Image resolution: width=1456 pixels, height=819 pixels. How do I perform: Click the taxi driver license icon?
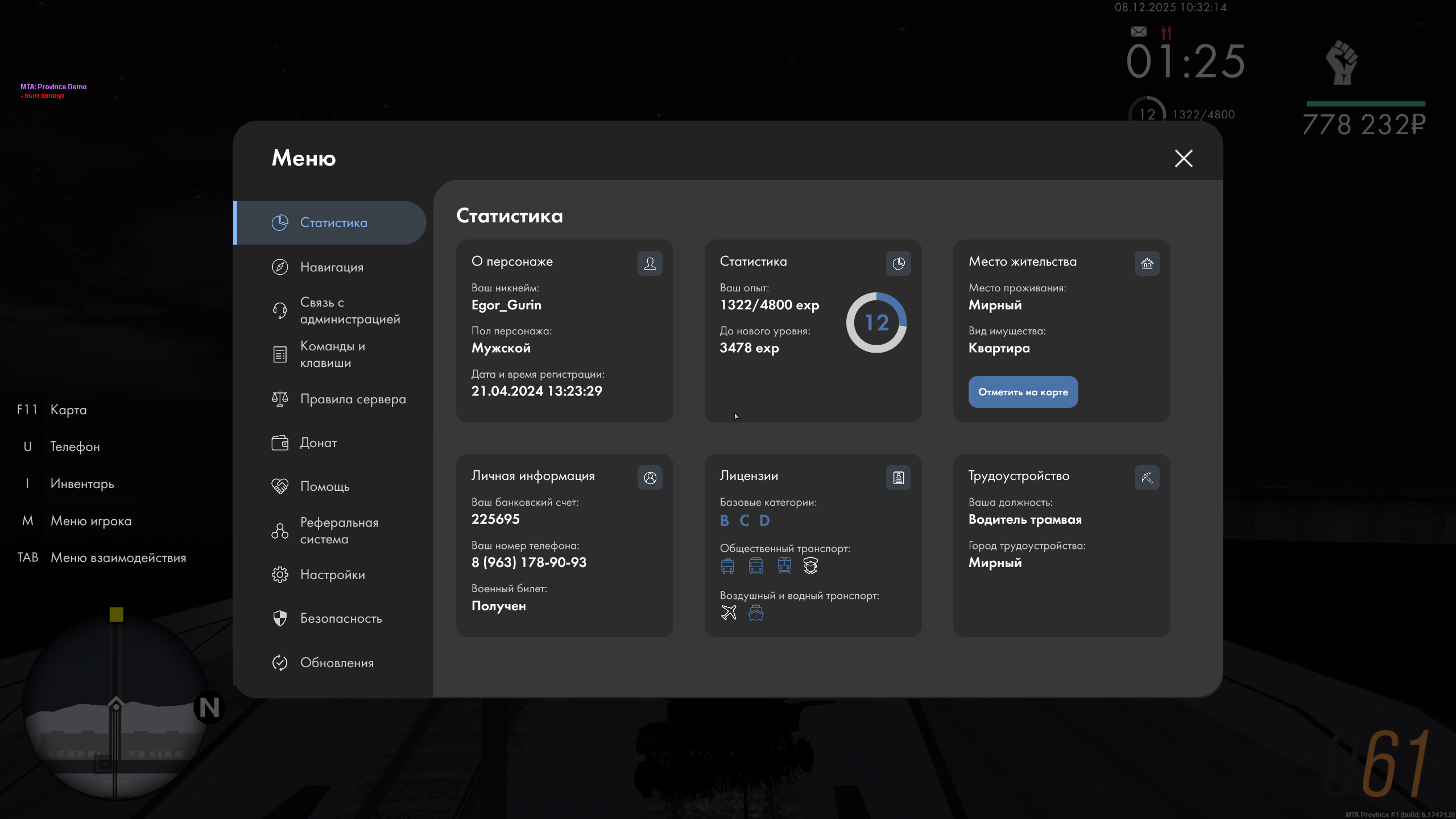pos(810,565)
